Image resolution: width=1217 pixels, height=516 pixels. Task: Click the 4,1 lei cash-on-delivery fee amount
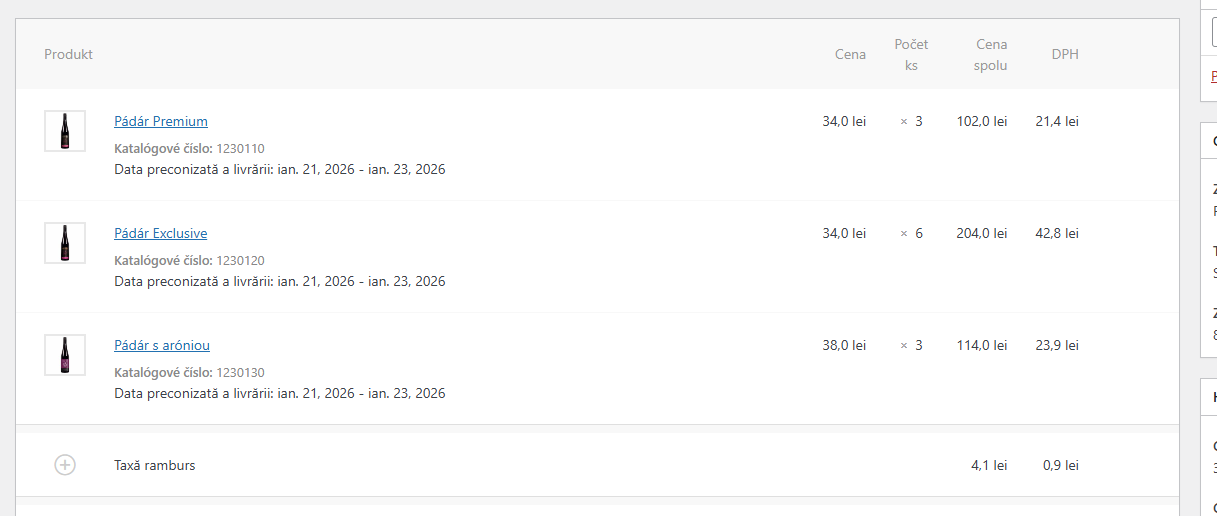(988, 465)
